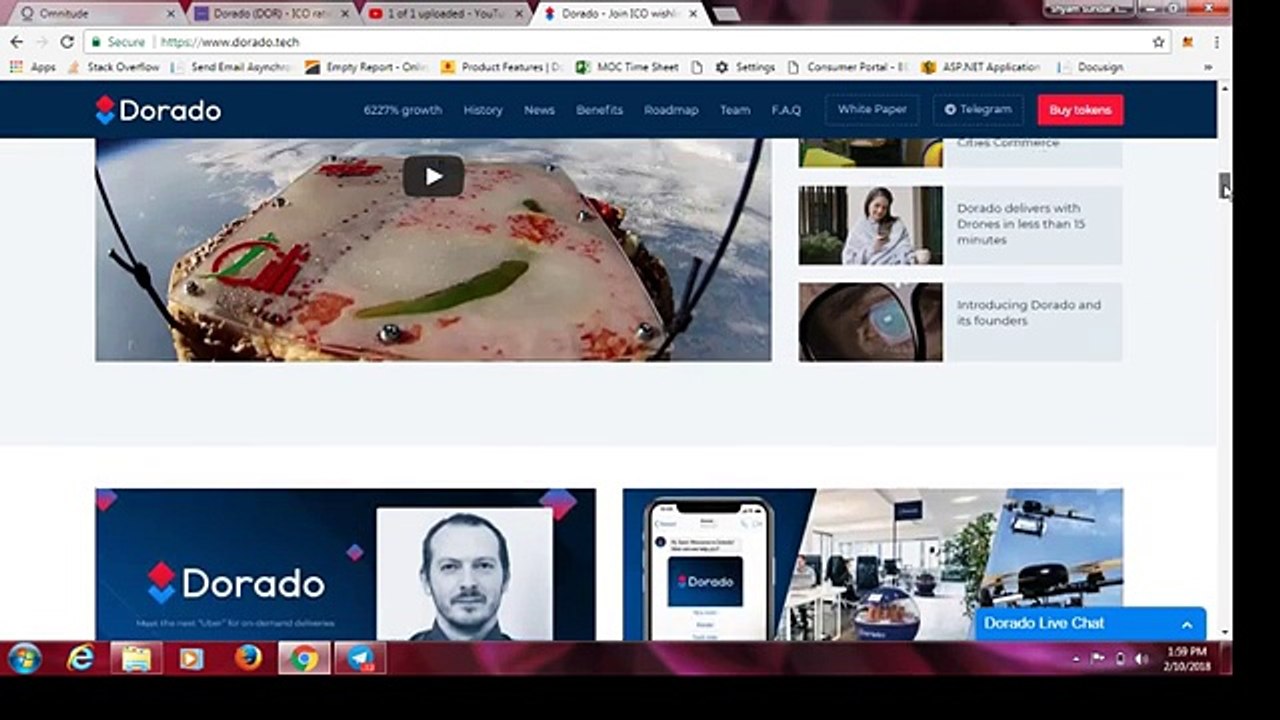Viewport: 1280px width, 720px height.
Task: Open the Consumer Portal bookmark
Action: click(x=847, y=67)
